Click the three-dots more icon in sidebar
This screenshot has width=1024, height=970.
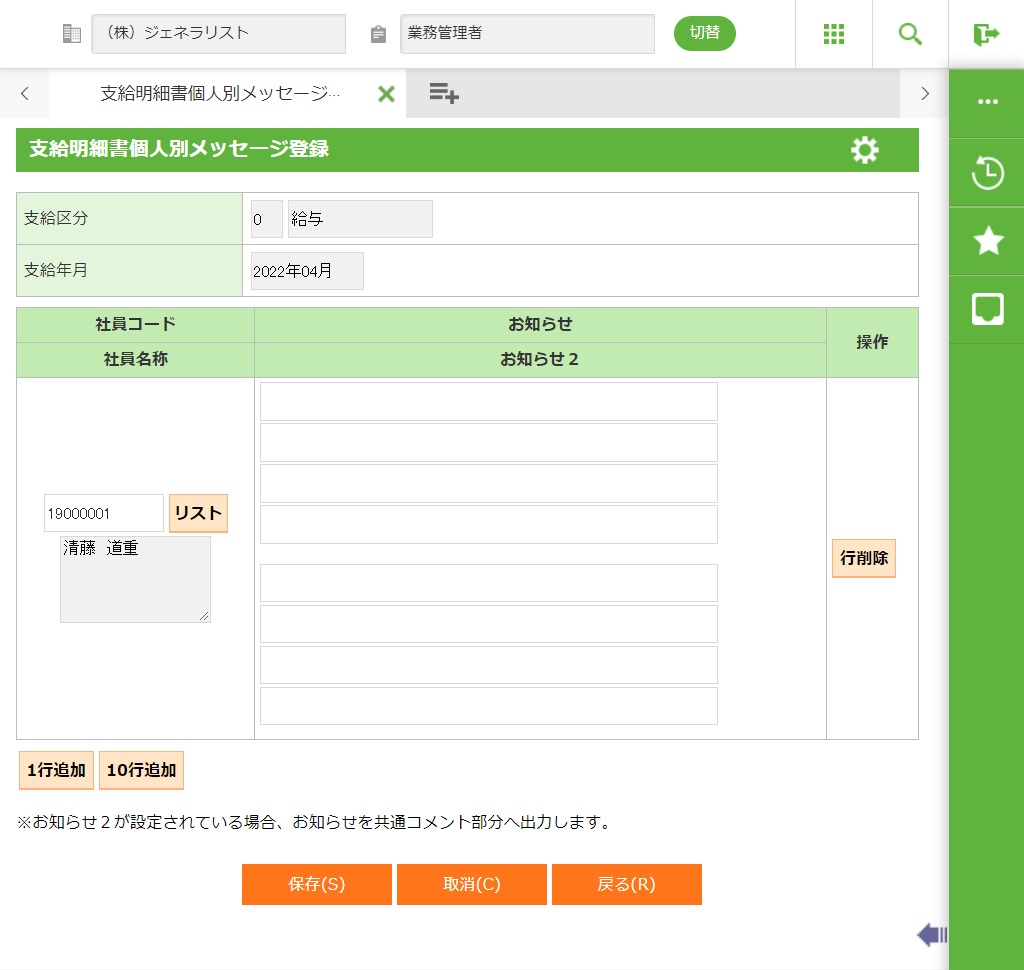pos(988,102)
